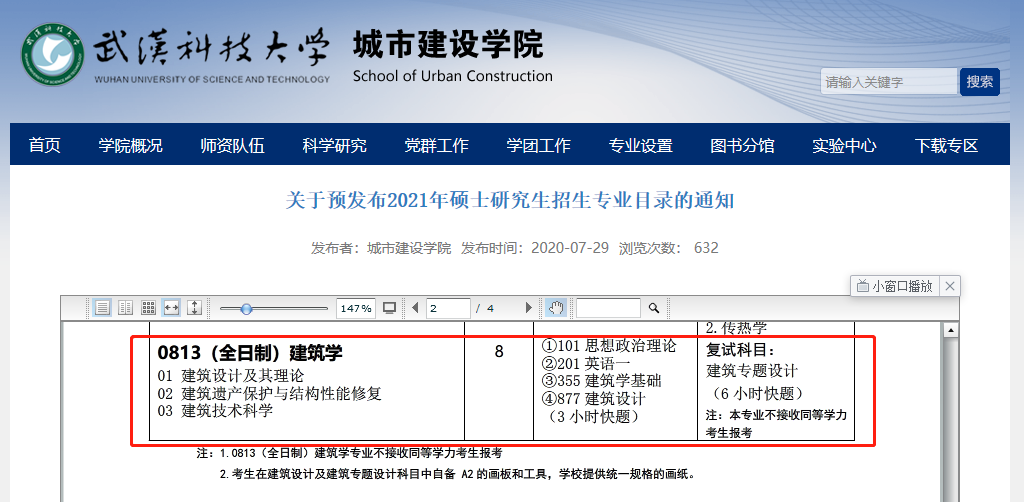1024x502 pixels.
Task: Click the 城市建设学院 header title
Action: pos(447,44)
